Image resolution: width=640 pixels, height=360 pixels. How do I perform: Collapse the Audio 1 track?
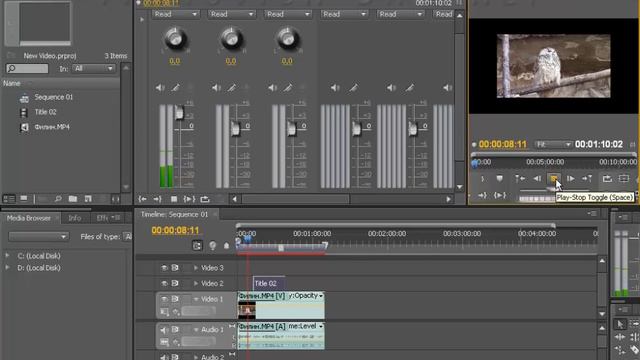196,329
